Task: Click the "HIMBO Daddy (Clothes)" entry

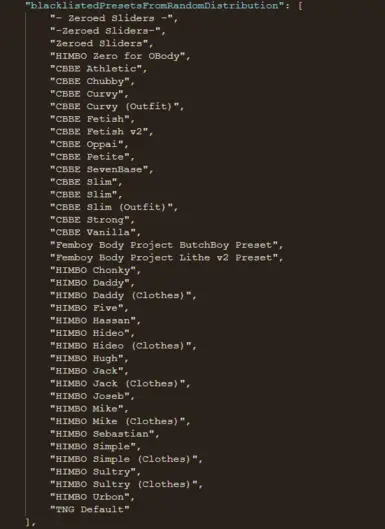Action: pyautogui.click(x=123, y=295)
